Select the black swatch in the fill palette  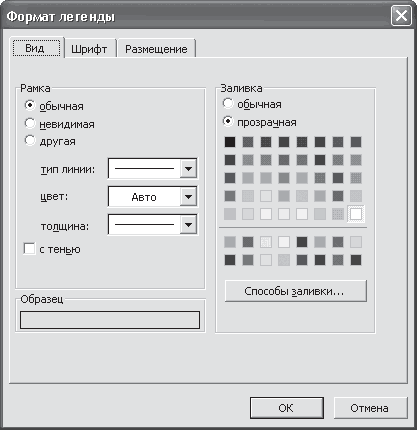point(230,142)
